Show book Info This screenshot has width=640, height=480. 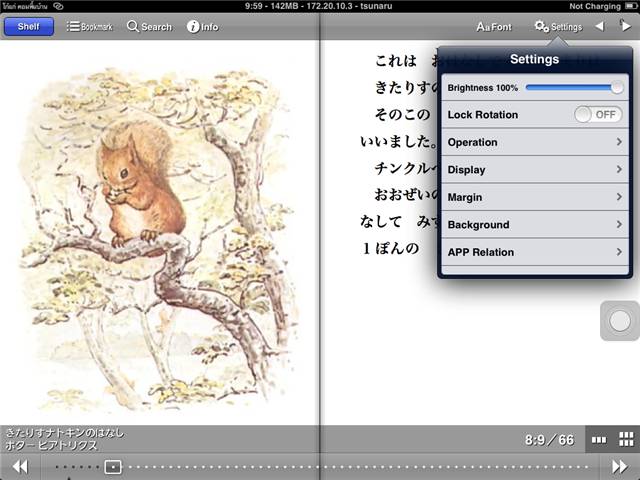click(203, 27)
